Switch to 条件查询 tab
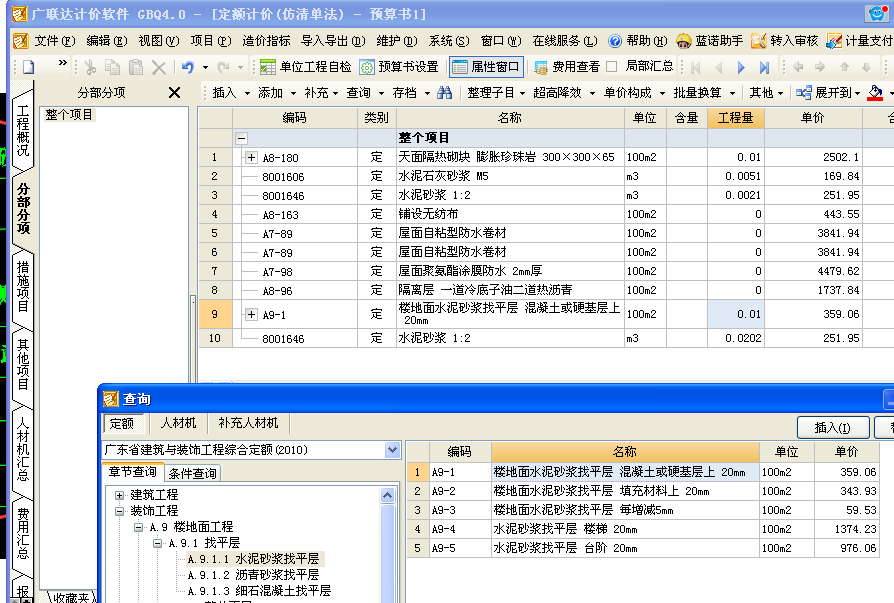This screenshot has height=603, width=894. pos(193,473)
